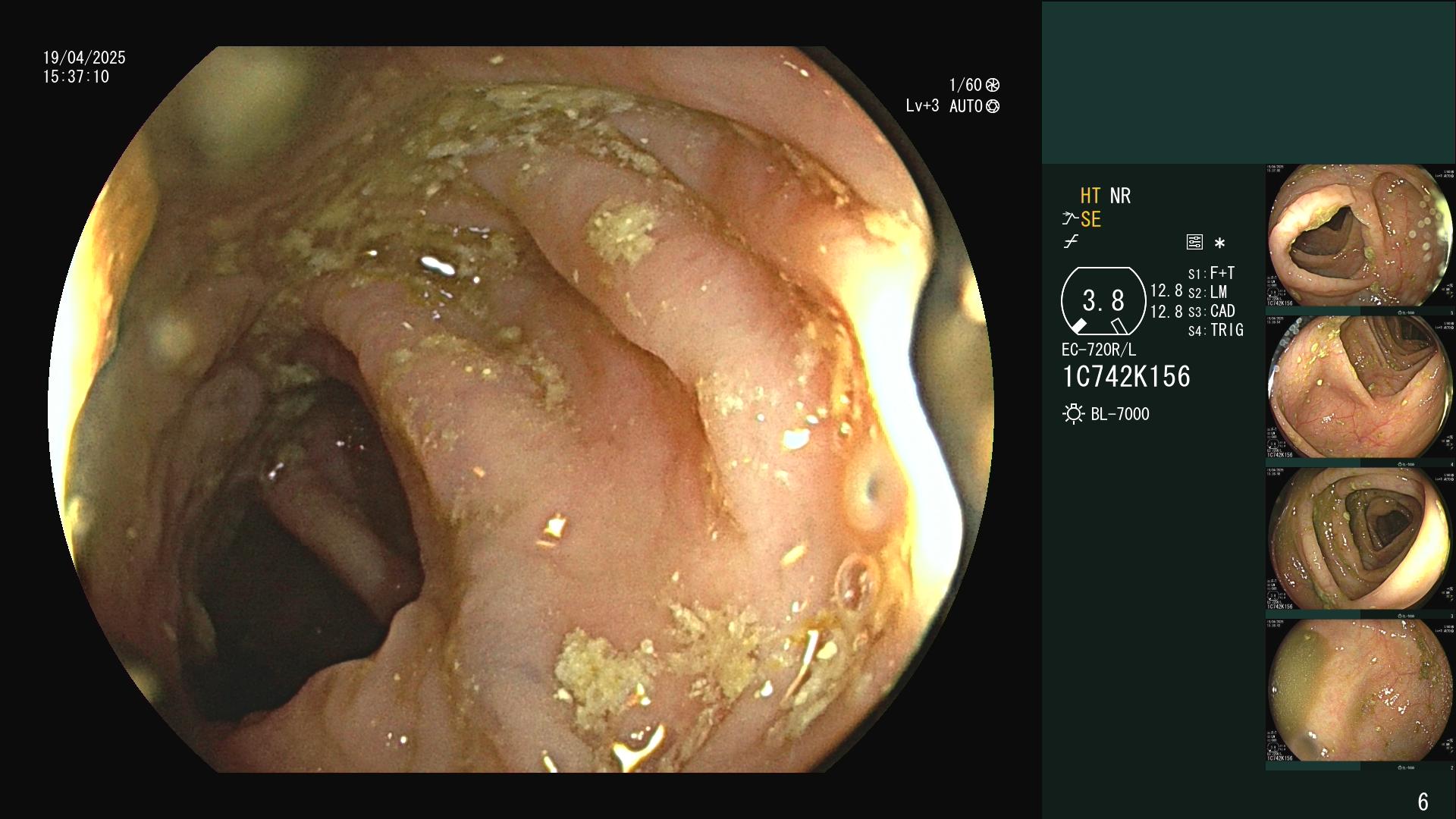Click the settings sliders icon
This screenshot has height=819, width=1456.
coord(1194,243)
